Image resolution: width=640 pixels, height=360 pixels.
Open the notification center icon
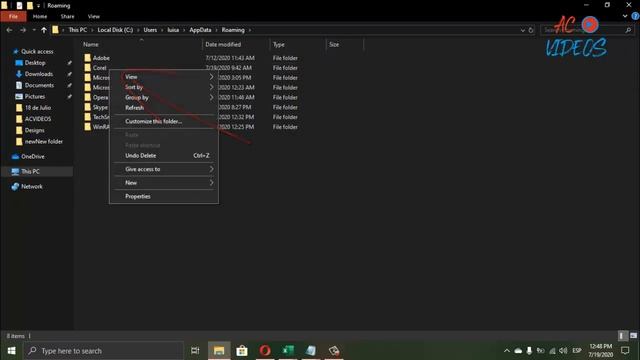click(x=625, y=351)
